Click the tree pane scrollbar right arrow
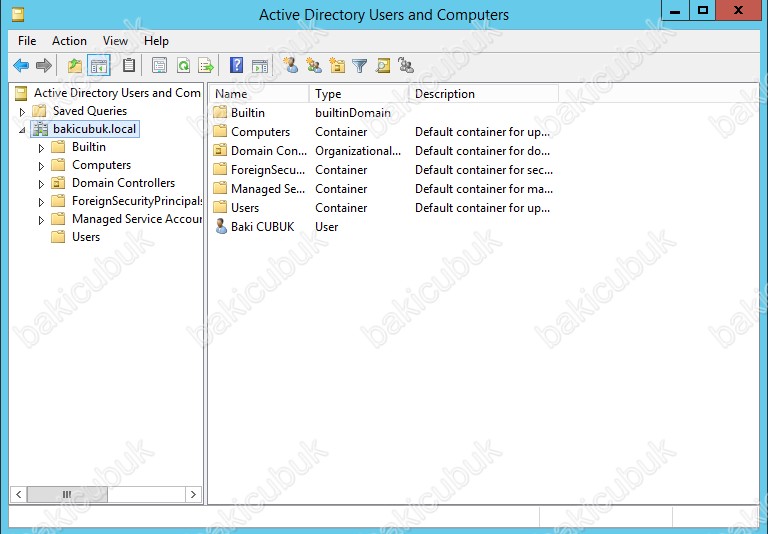The width and height of the screenshot is (768, 534). click(x=193, y=494)
